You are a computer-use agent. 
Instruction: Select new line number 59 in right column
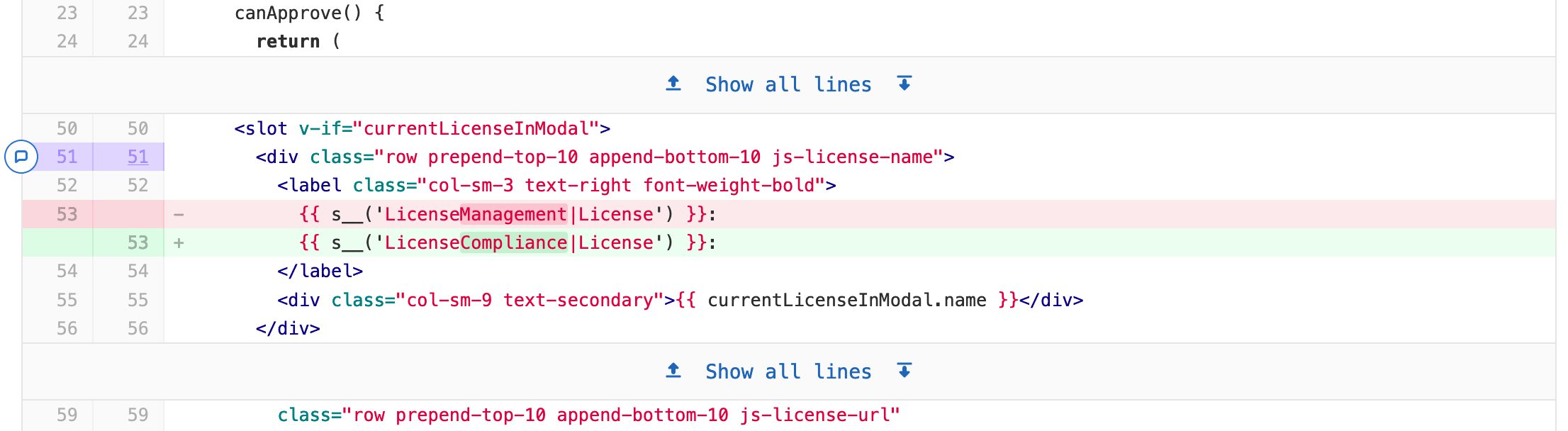pos(138,415)
